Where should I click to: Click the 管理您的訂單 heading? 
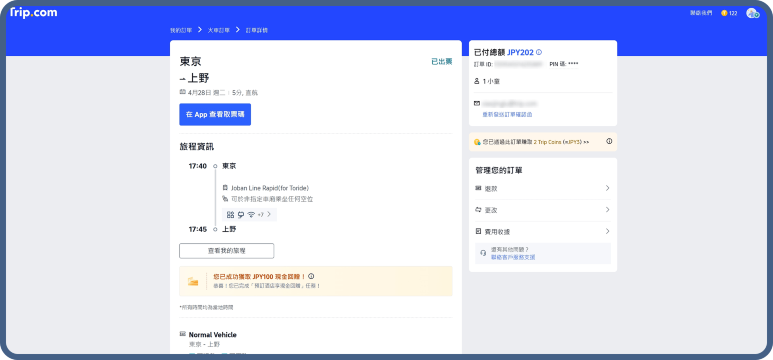click(499, 171)
